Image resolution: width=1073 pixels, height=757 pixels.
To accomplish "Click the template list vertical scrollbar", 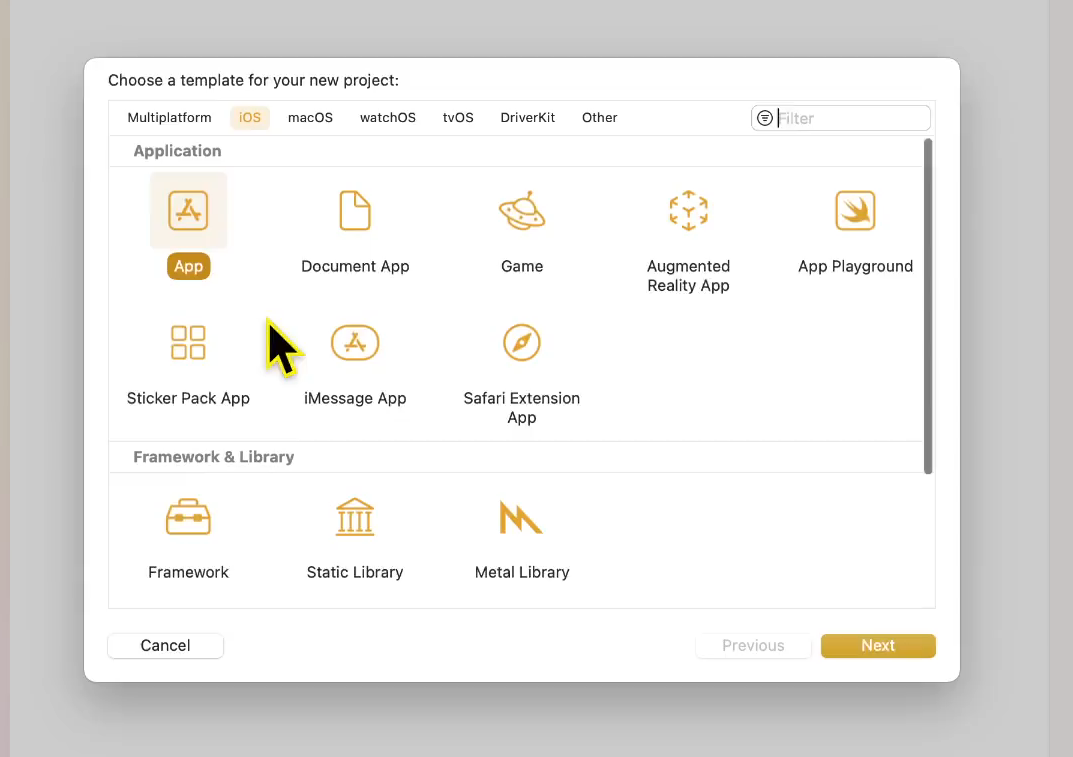I will pos(928,306).
